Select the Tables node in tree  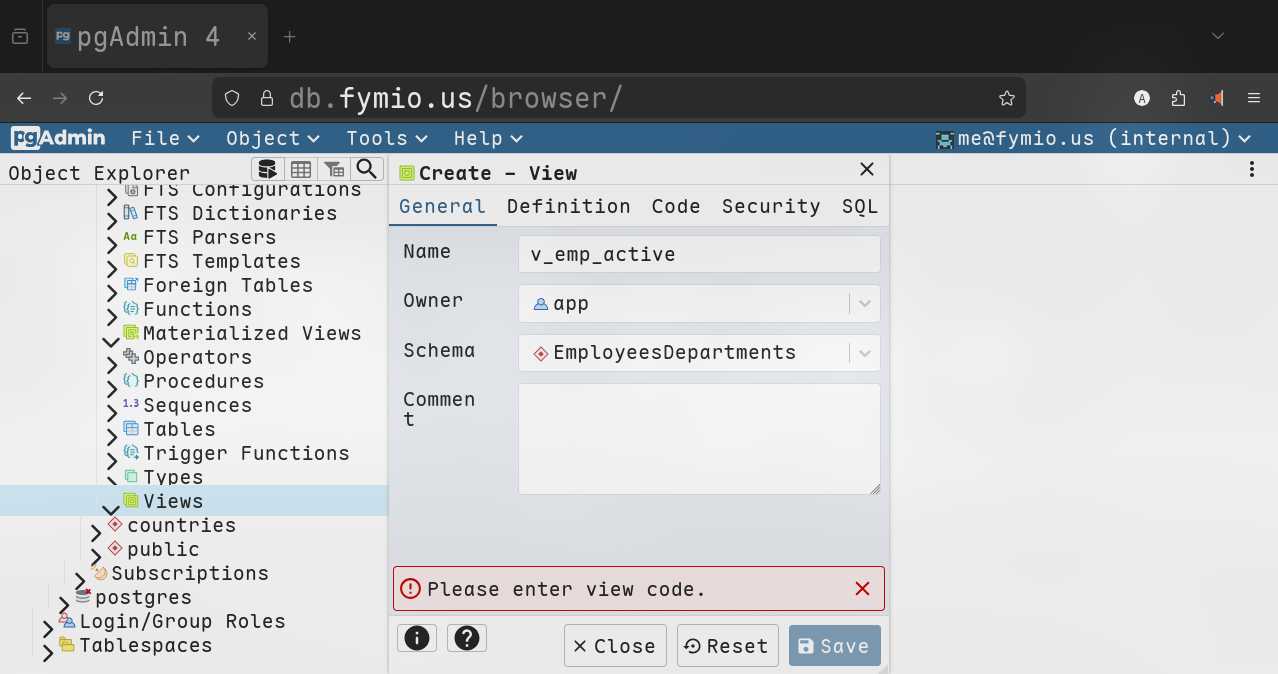pos(179,430)
